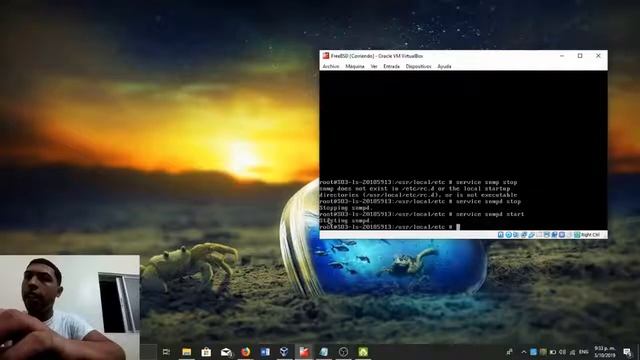Click the battery icon in the system tray

(x=553, y=352)
